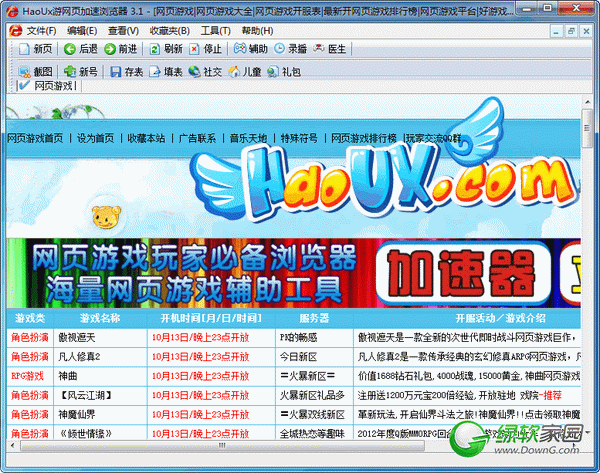Start the 录播 recording tool
Viewport: 600px width, 473px height.
290,49
